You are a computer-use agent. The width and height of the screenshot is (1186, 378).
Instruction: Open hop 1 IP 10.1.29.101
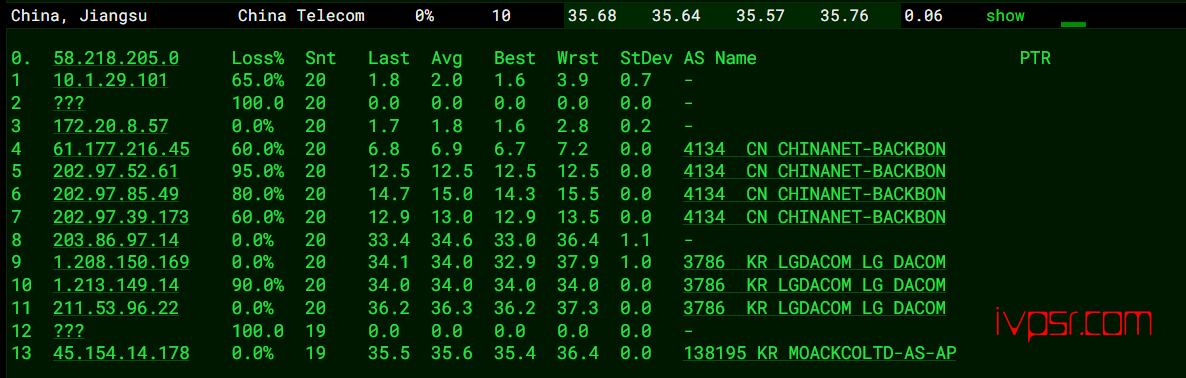pos(110,81)
